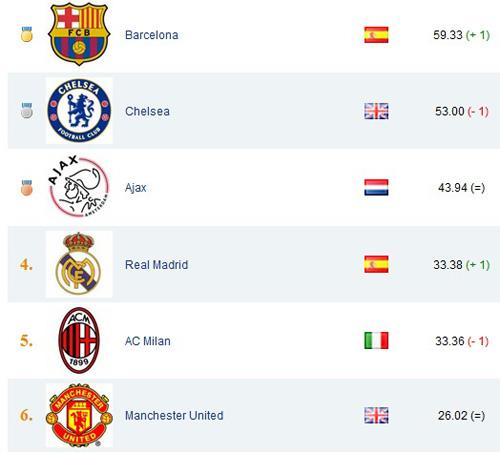
Task: Click the gold medal icon beside Barcelona
Action: [27, 34]
